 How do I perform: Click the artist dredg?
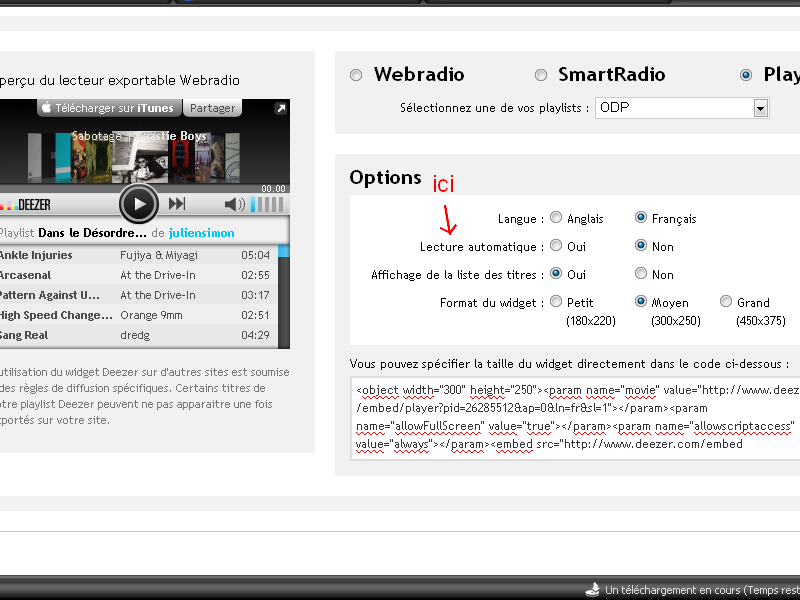135,335
